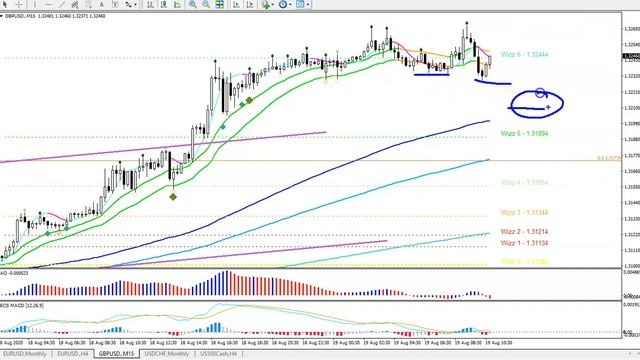Select the Arrows objects tool
The image size is (640, 360).
pyautogui.click(x=129, y=4)
